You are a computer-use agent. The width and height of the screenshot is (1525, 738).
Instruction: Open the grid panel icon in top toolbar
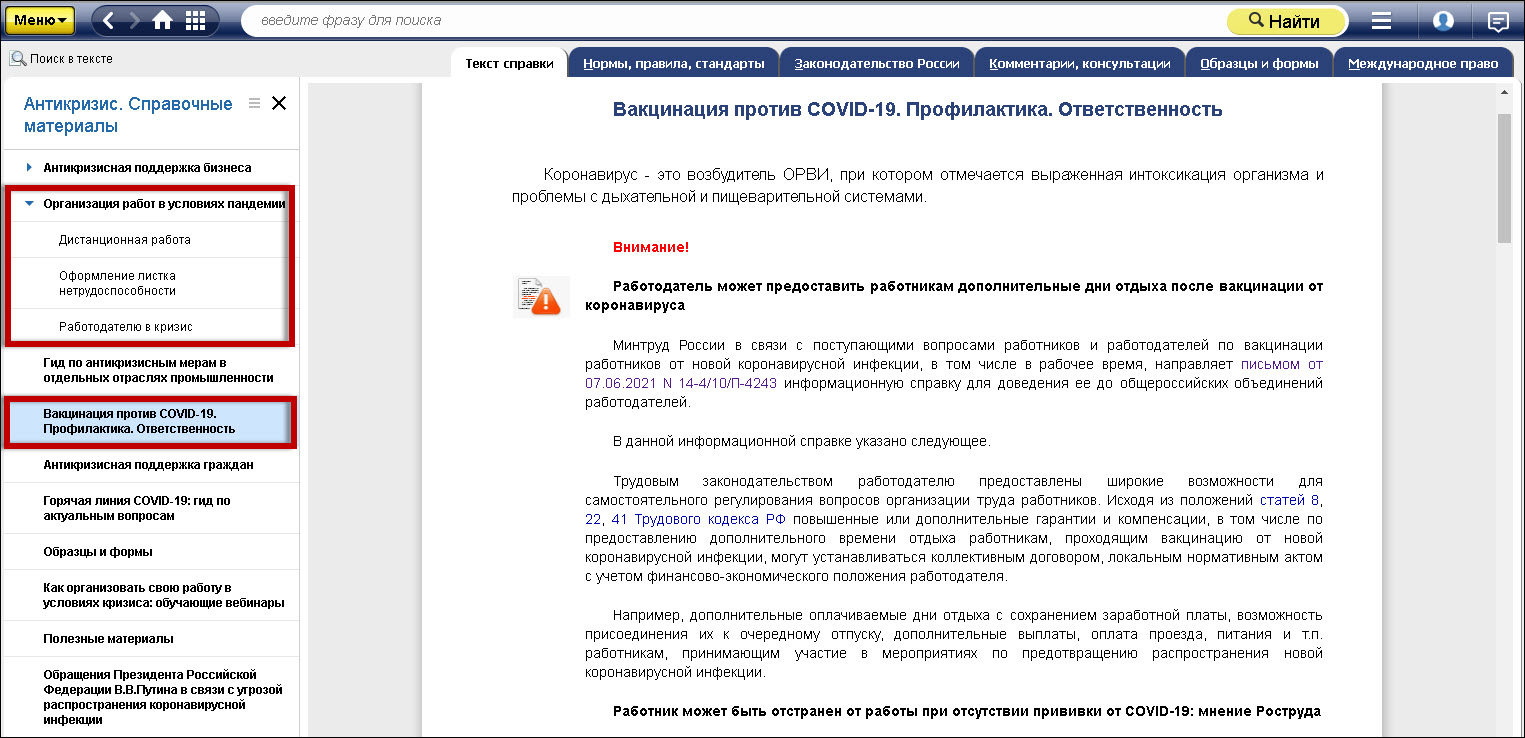click(195, 20)
